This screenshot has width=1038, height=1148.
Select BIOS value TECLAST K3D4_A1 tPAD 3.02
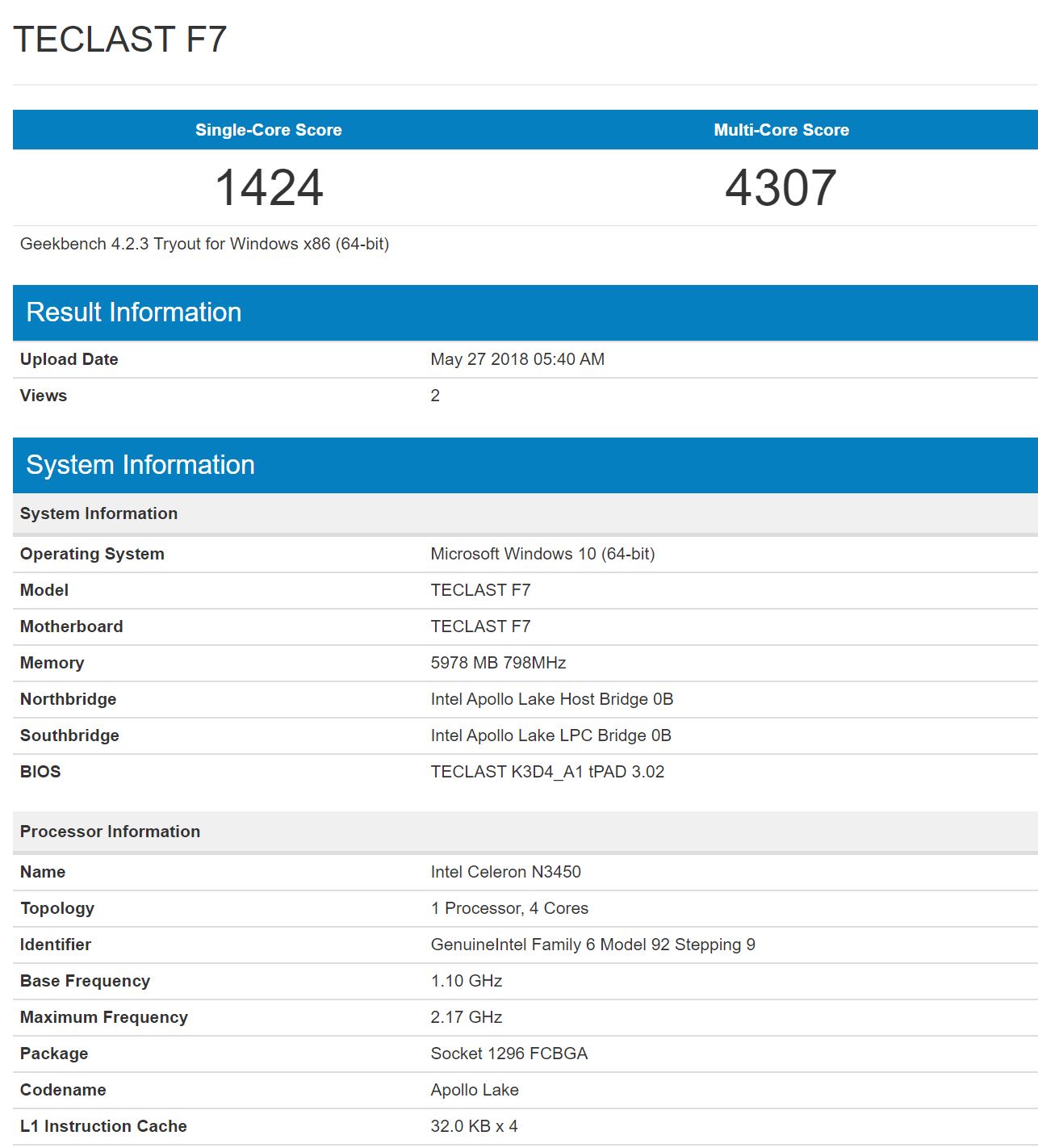[x=547, y=772]
